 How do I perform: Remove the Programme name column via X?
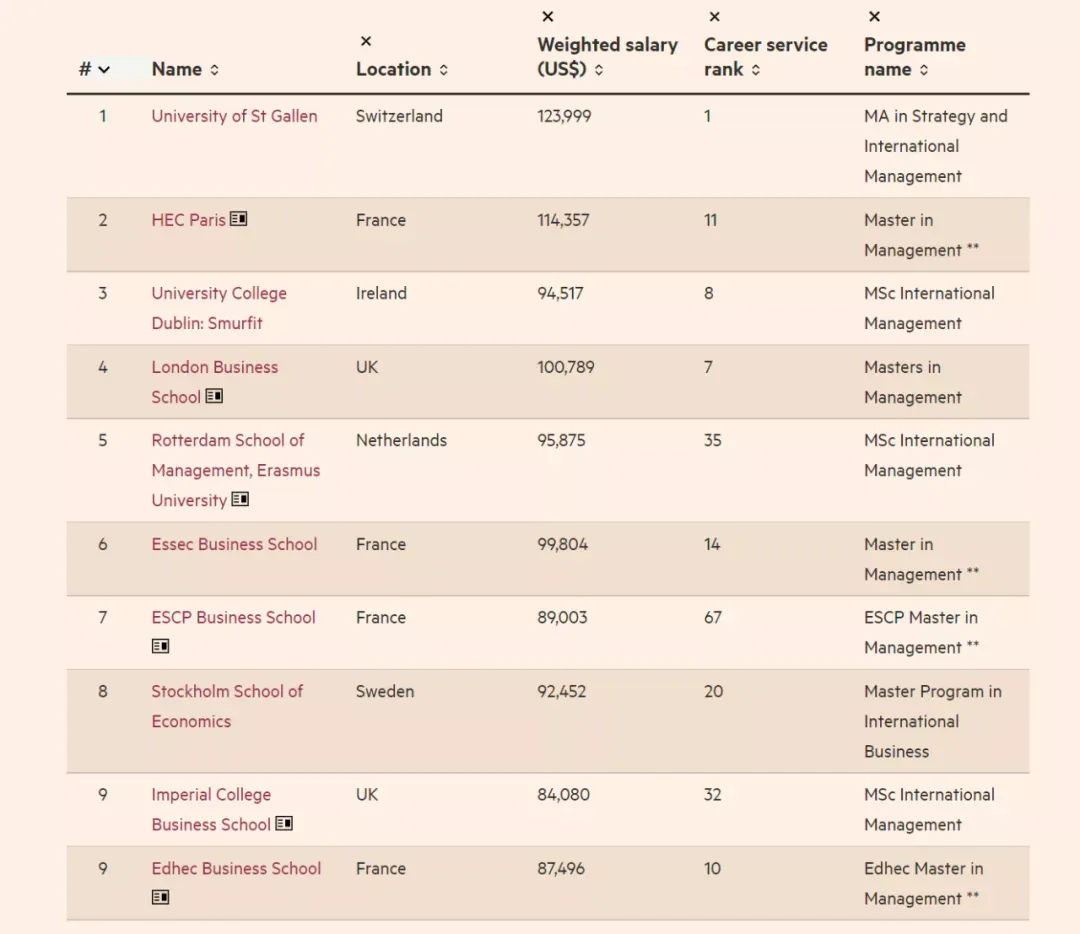click(874, 17)
